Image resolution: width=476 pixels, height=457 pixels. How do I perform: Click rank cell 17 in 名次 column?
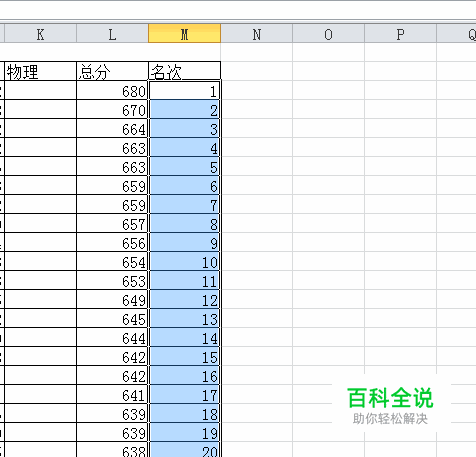184,394
